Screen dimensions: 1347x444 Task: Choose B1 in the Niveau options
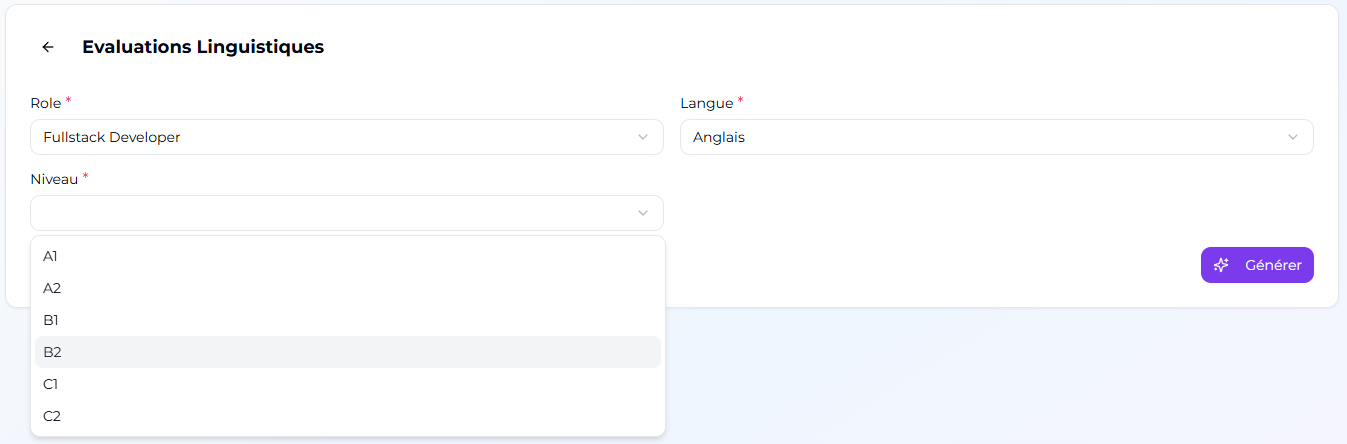348,320
